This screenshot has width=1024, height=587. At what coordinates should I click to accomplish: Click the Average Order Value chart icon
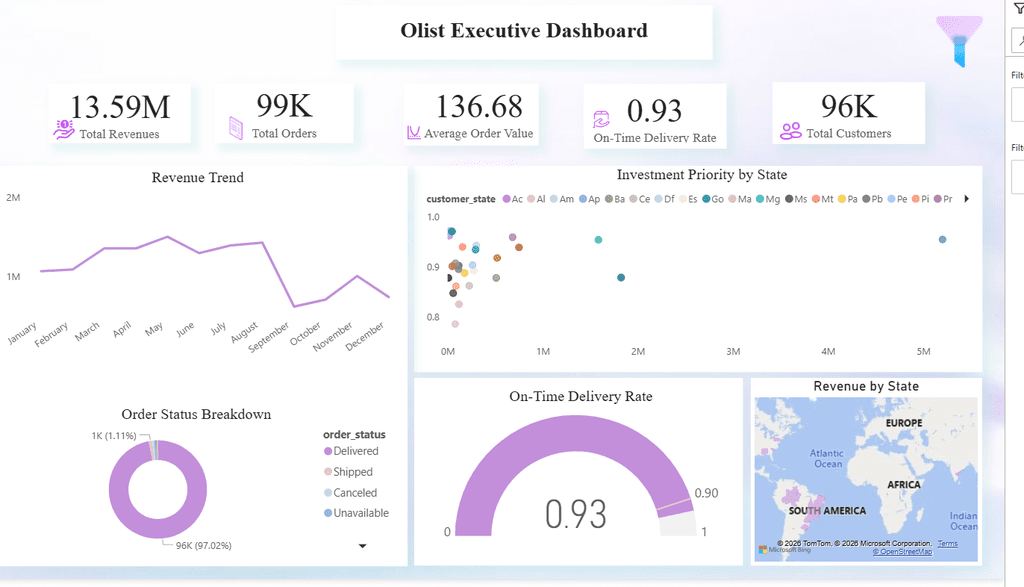[x=413, y=133]
